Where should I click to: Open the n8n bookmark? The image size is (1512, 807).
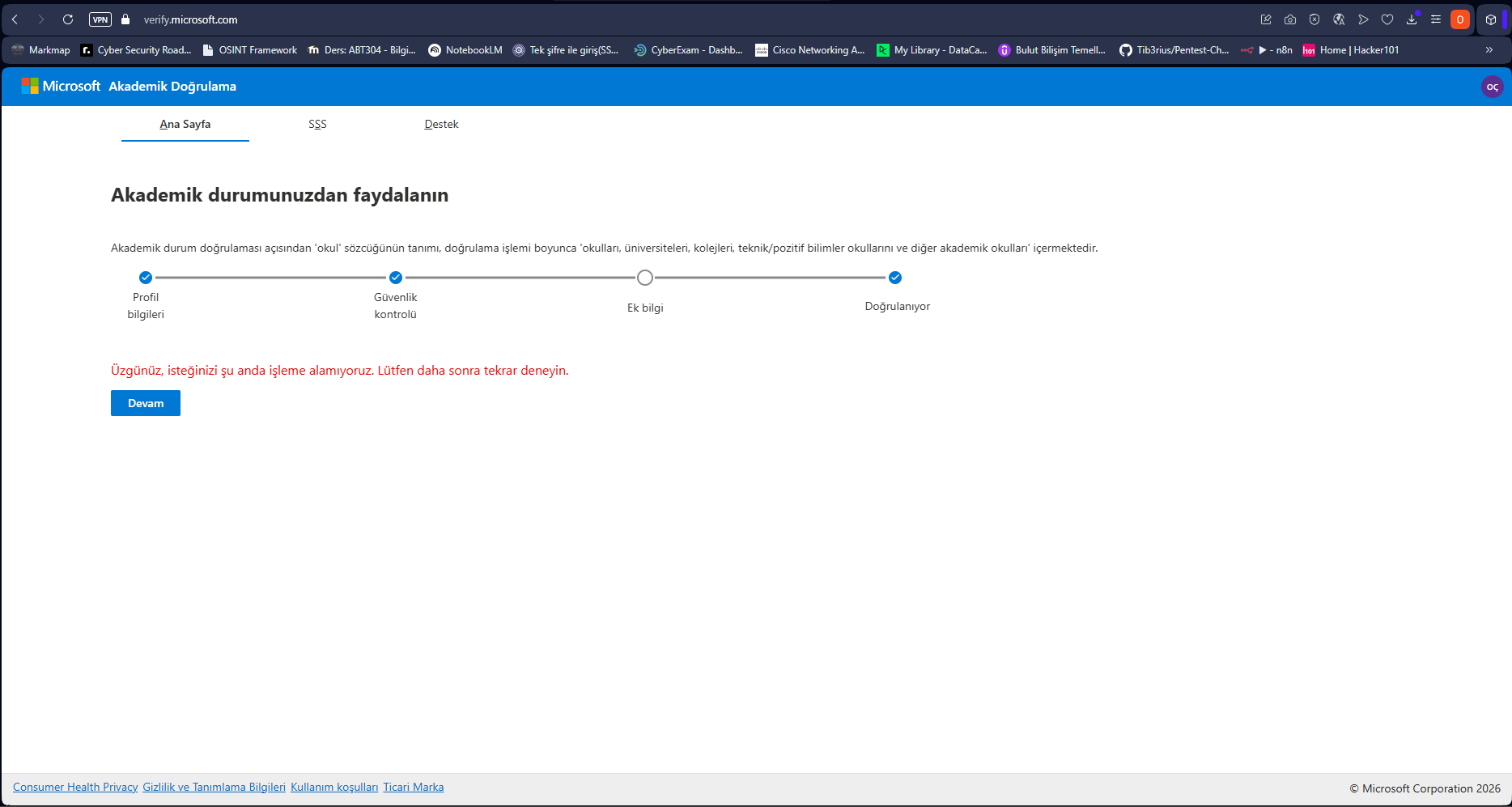pyautogui.click(x=1267, y=50)
